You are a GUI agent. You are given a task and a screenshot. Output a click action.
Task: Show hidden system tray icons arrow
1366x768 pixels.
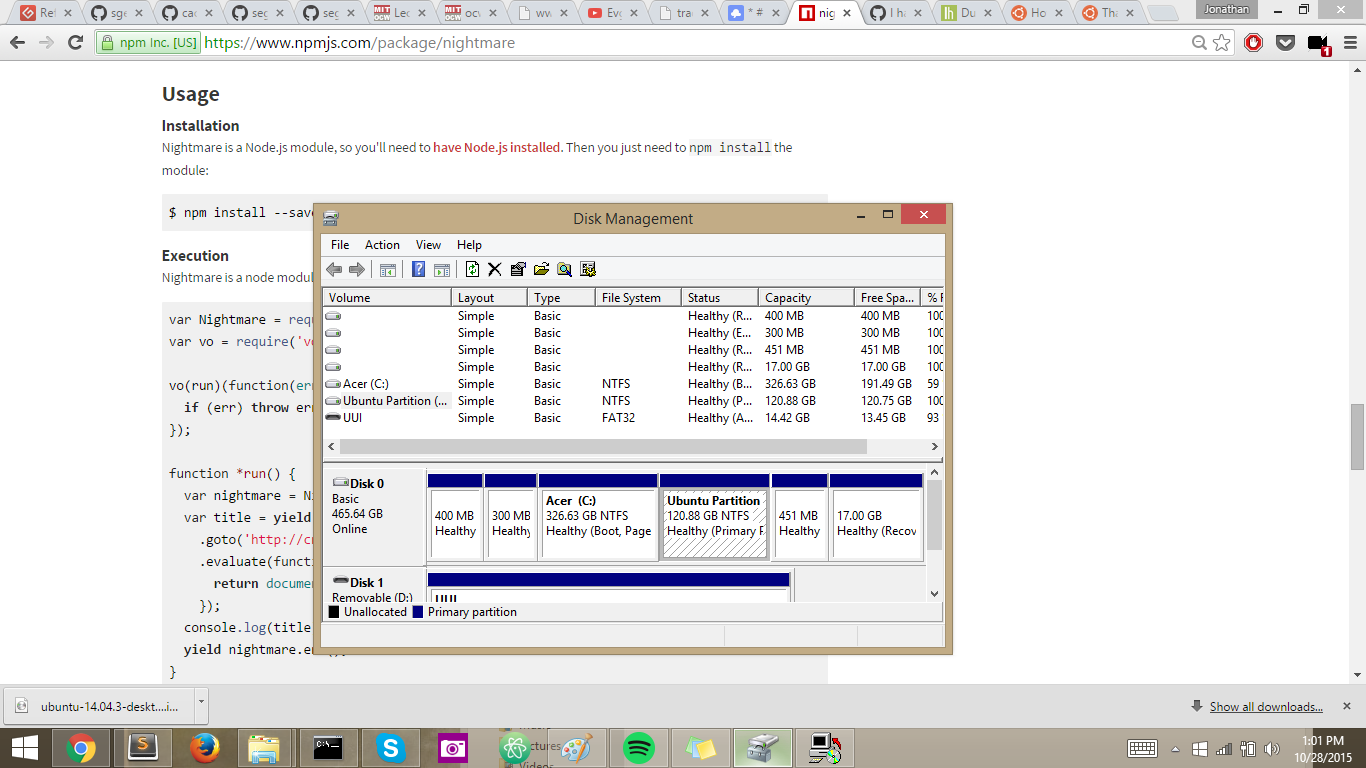(1176, 749)
